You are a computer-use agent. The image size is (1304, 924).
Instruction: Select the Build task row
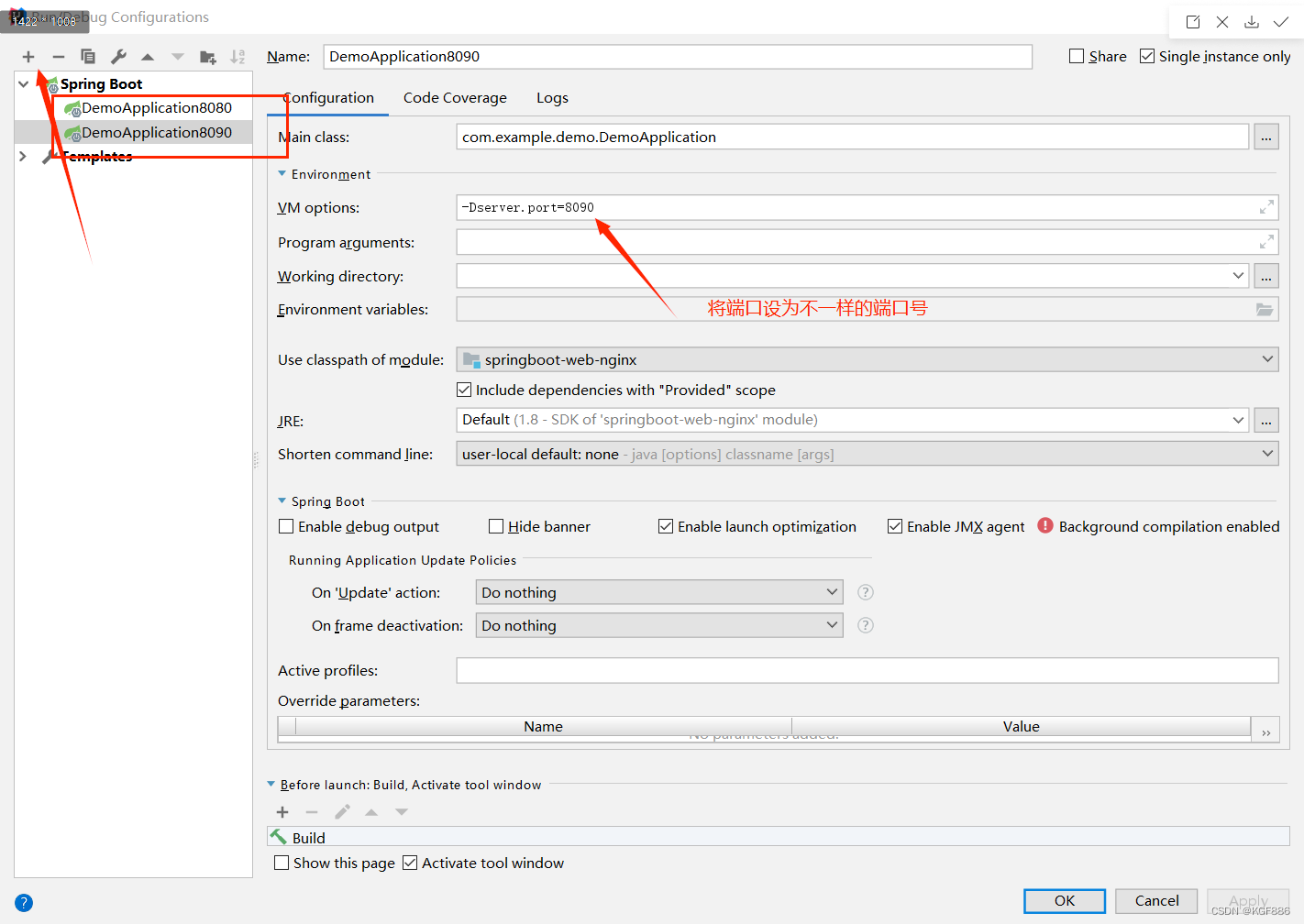point(779,837)
